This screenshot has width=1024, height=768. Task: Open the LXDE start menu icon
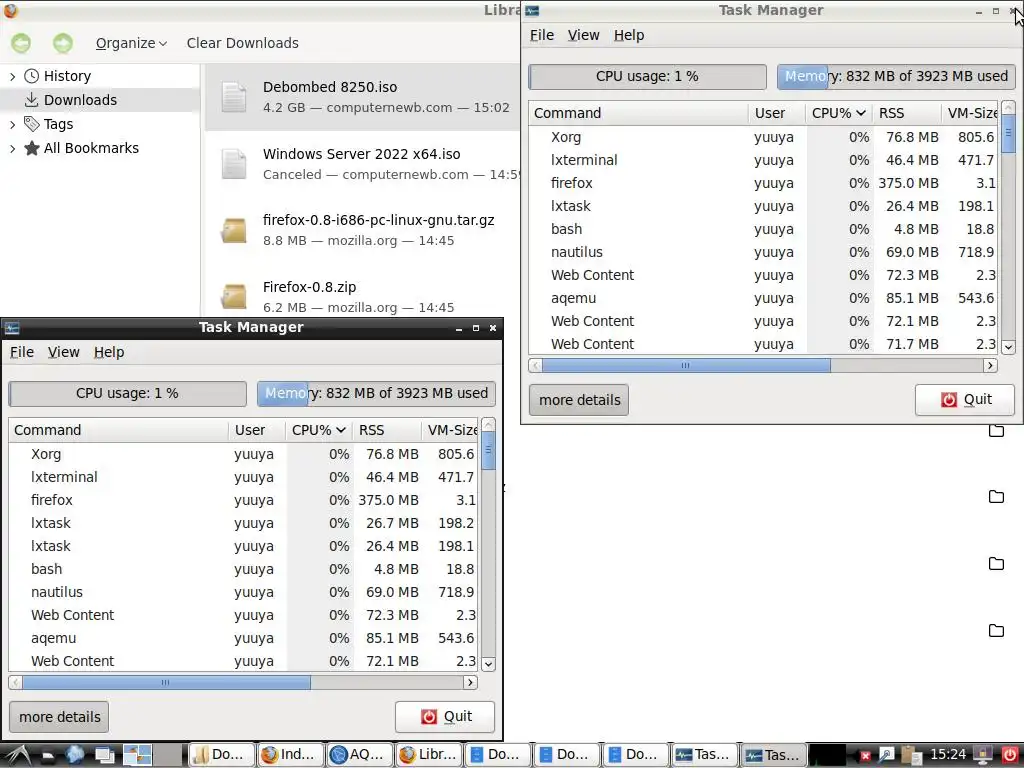click(x=17, y=756)
